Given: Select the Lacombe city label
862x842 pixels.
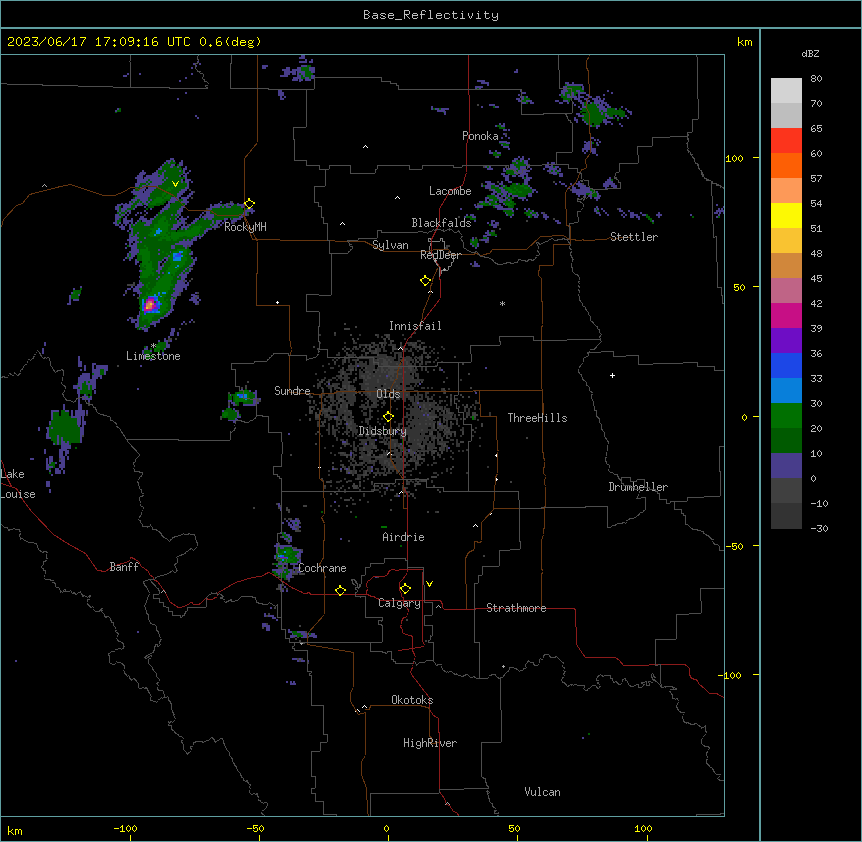Looking at the screenshot, I should pyautogui.click(x=450, y=191).
